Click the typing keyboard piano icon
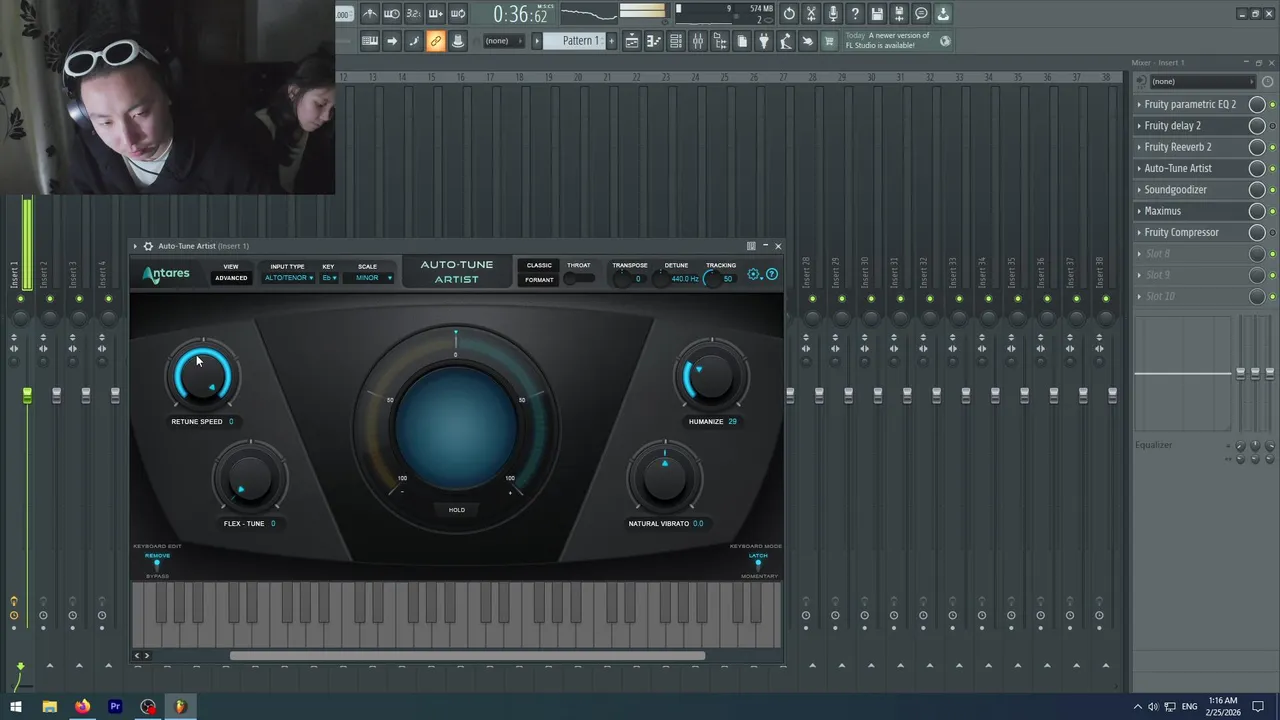This screenshot has height=720, width=1280. 370,41
